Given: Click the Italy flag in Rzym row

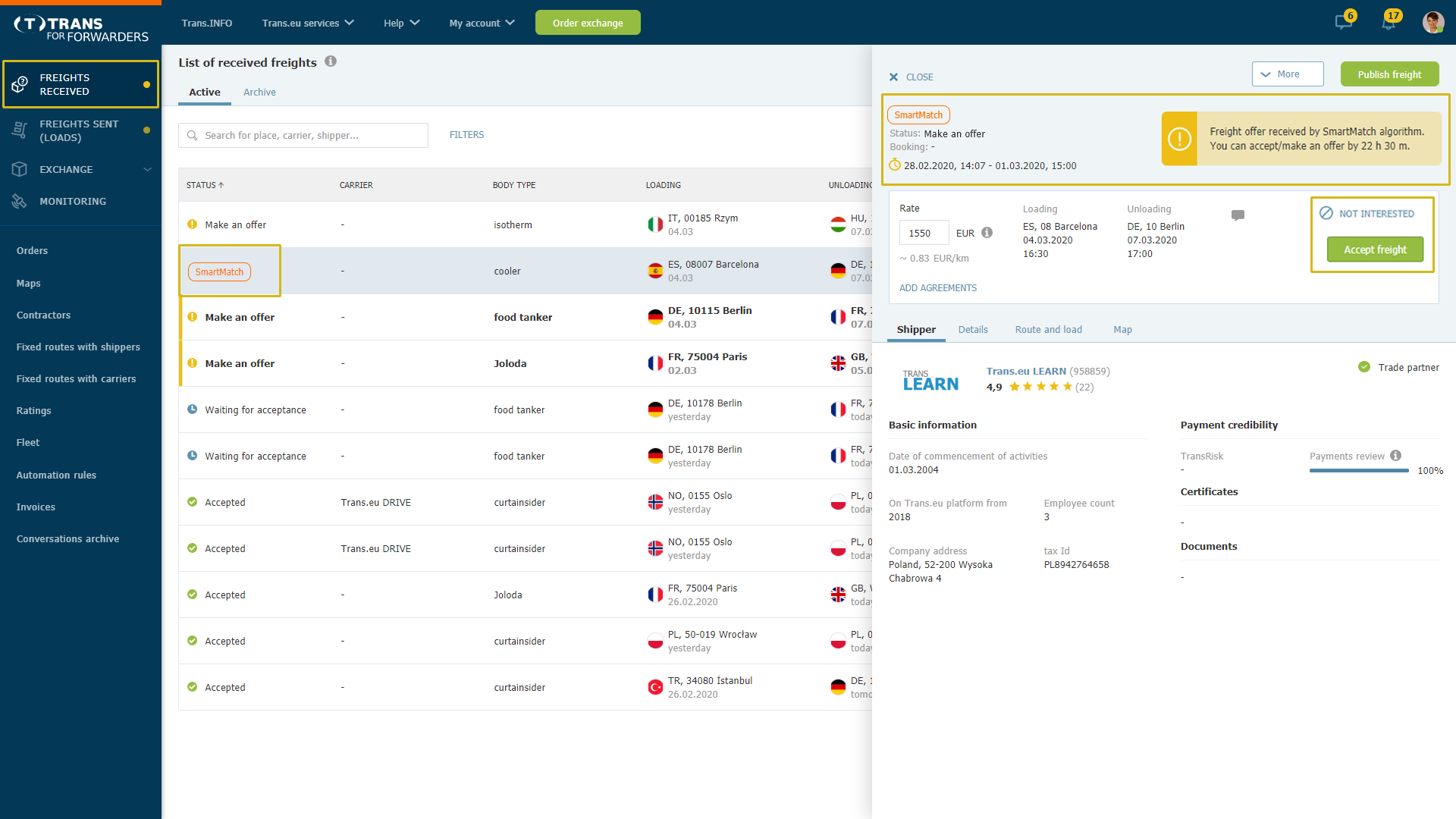Looking at the screenshot, I should [x=655, y=224].
